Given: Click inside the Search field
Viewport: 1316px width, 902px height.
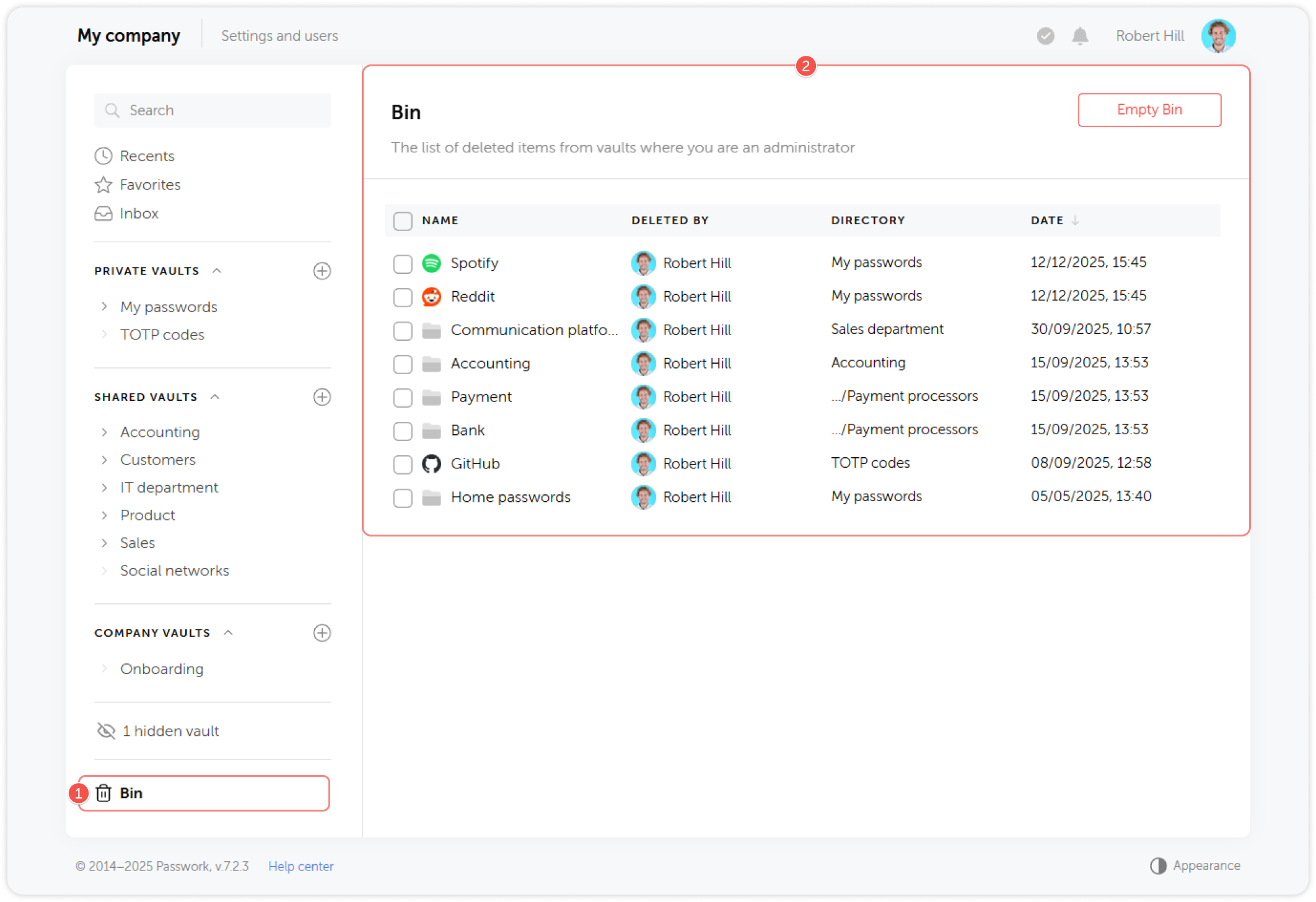Looking at the screenshot, I should [211, 110].
